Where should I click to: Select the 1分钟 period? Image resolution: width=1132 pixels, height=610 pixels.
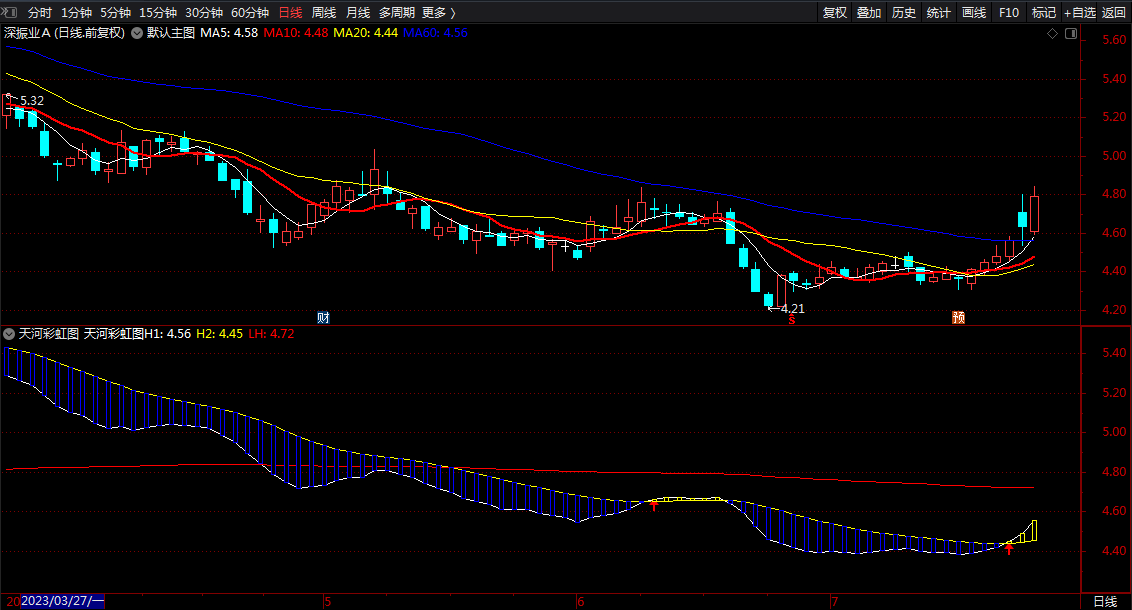76,12
